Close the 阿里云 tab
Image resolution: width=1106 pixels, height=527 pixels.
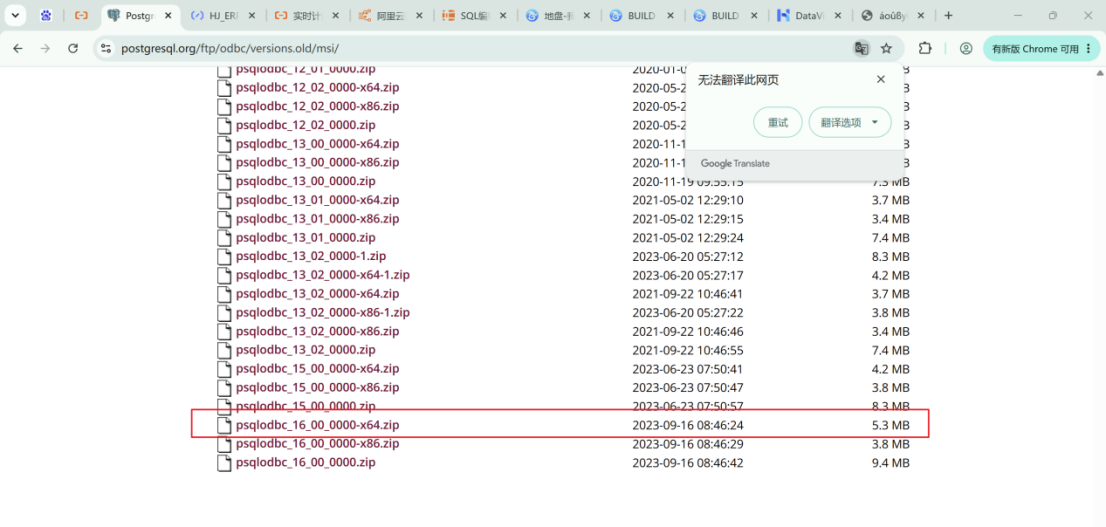click(419, 16)
